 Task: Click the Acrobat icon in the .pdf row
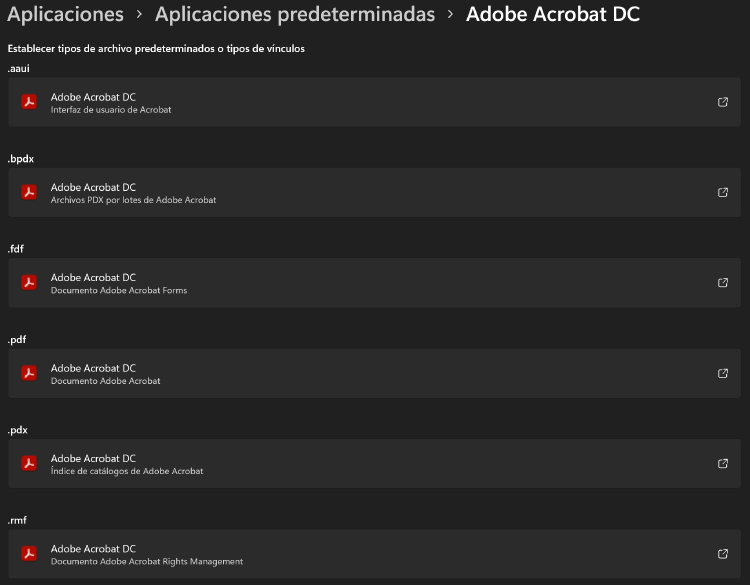30,373
